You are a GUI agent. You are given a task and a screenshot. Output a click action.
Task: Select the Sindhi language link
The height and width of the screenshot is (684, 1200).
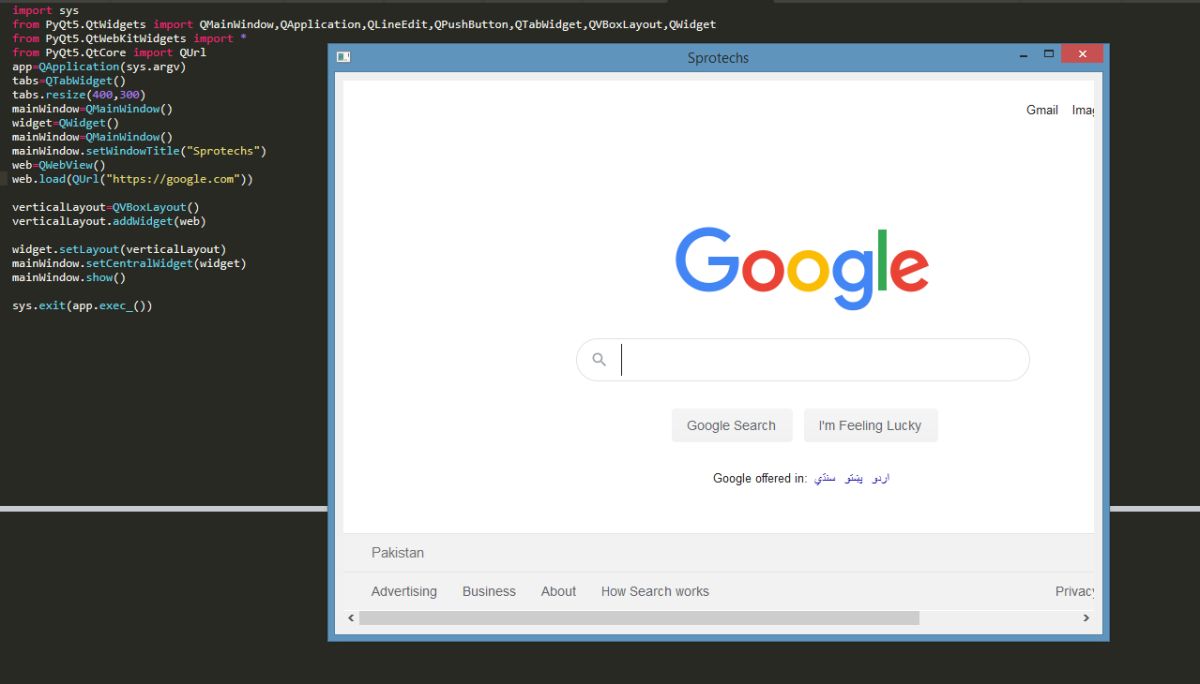pyautogui.click(x=824, y=478)
